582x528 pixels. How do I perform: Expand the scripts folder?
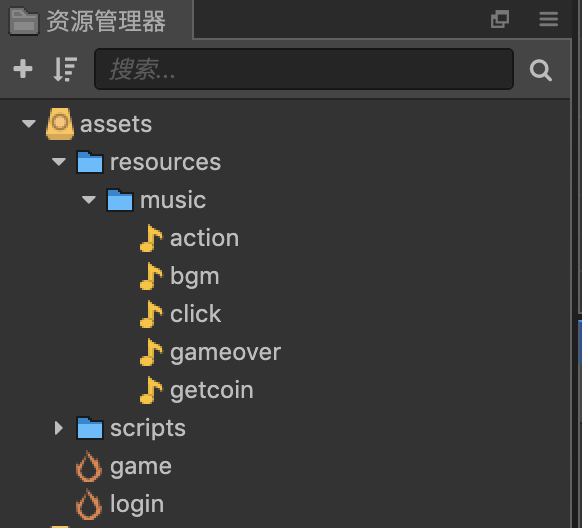[58, 428]
